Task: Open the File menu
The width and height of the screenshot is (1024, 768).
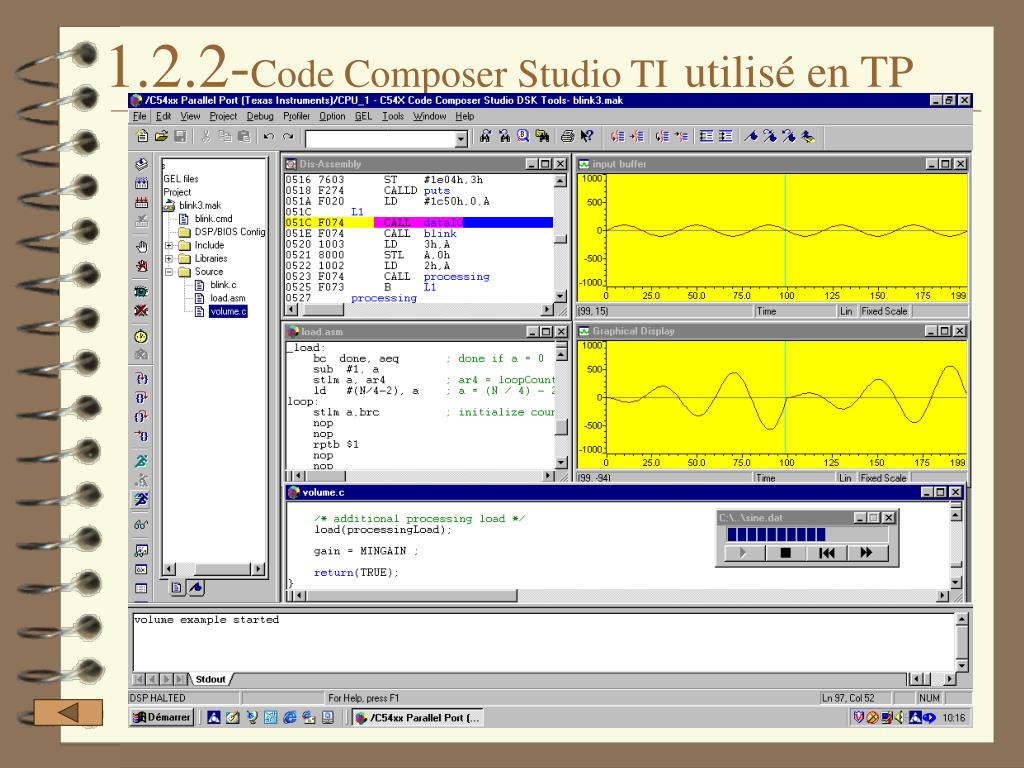Action: tap(140, 116)
